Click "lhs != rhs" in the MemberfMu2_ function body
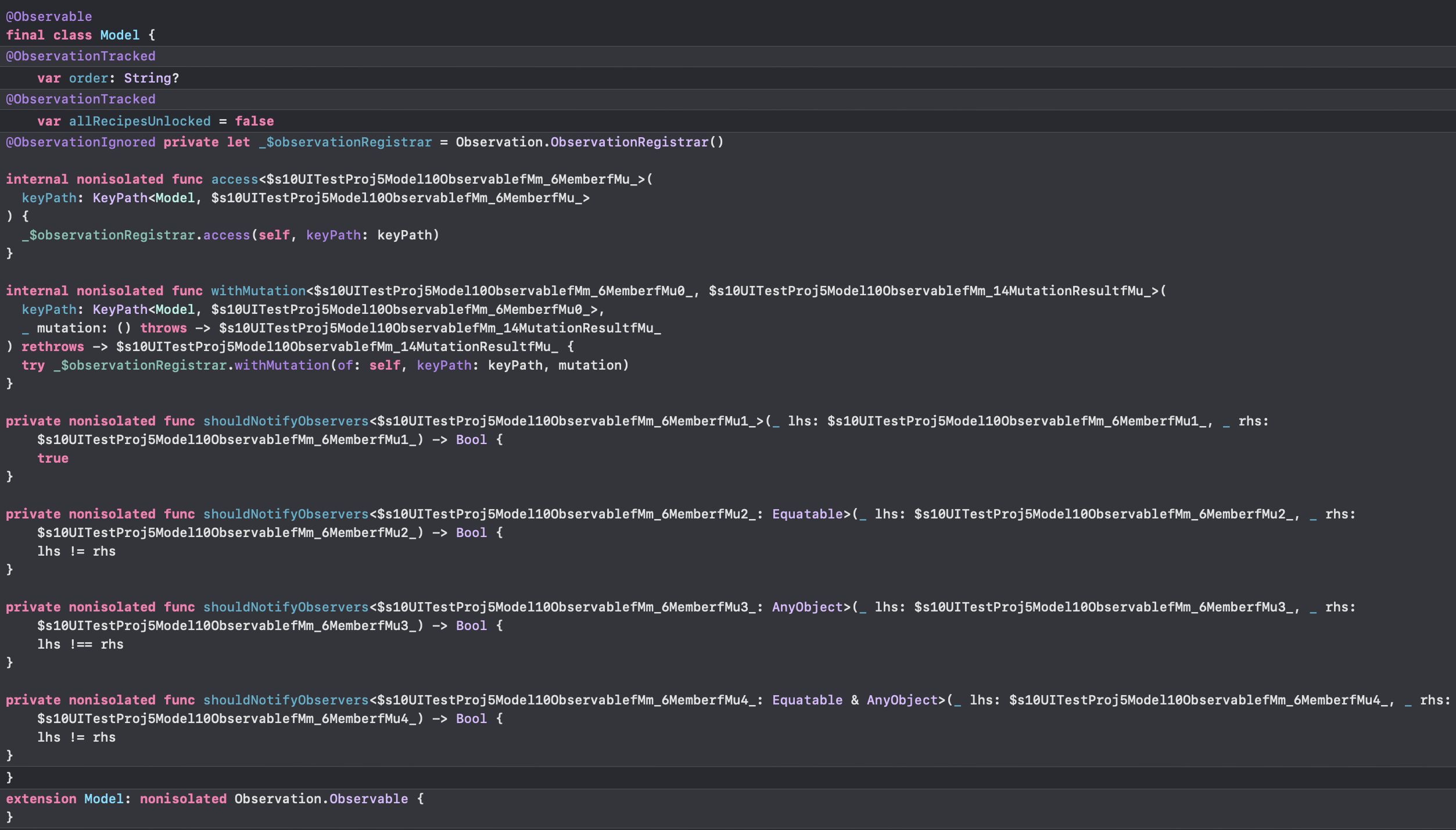 [77, 551]
